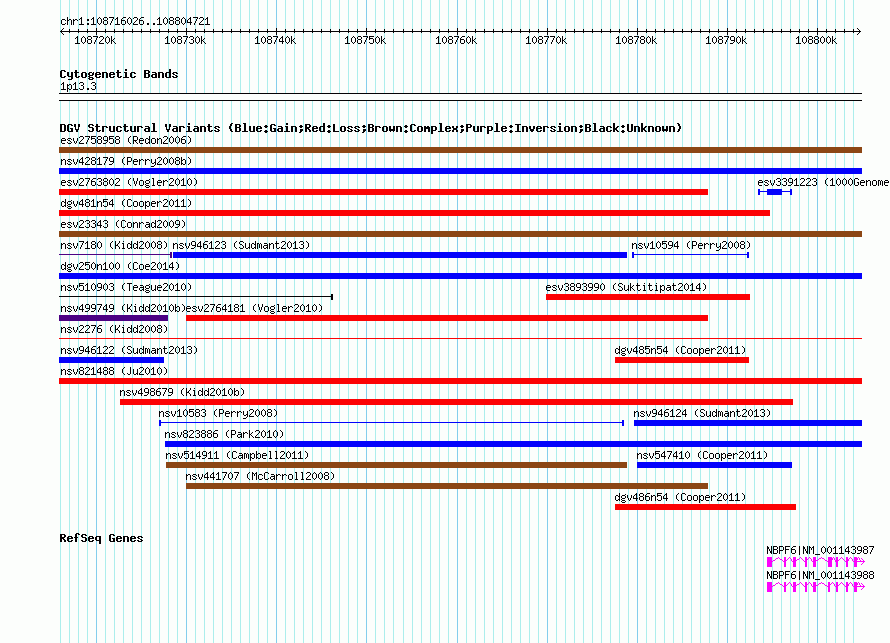Select the red nsv821488 loss bar
Viewport: 890px width, 643px height.
460,381
